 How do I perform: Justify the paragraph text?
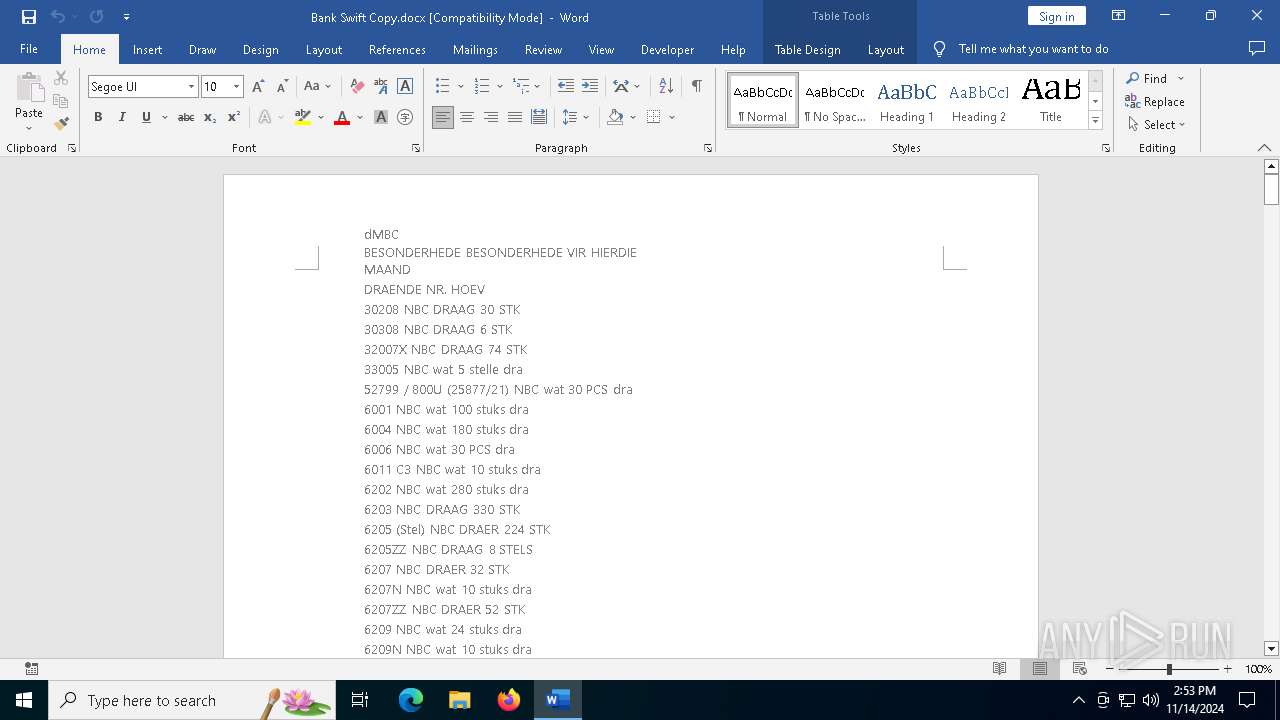pyautogui.click(x=515, y=117)
